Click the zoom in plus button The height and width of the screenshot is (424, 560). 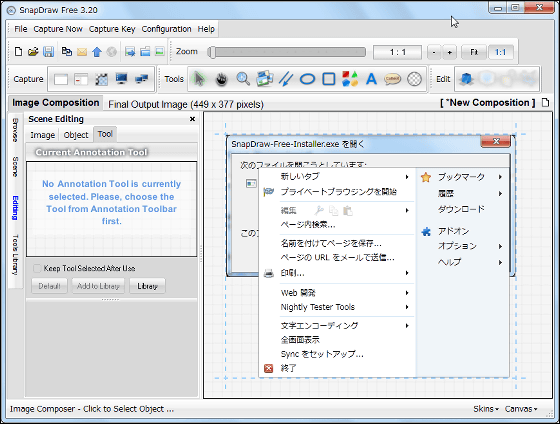(x=450, y=52)
